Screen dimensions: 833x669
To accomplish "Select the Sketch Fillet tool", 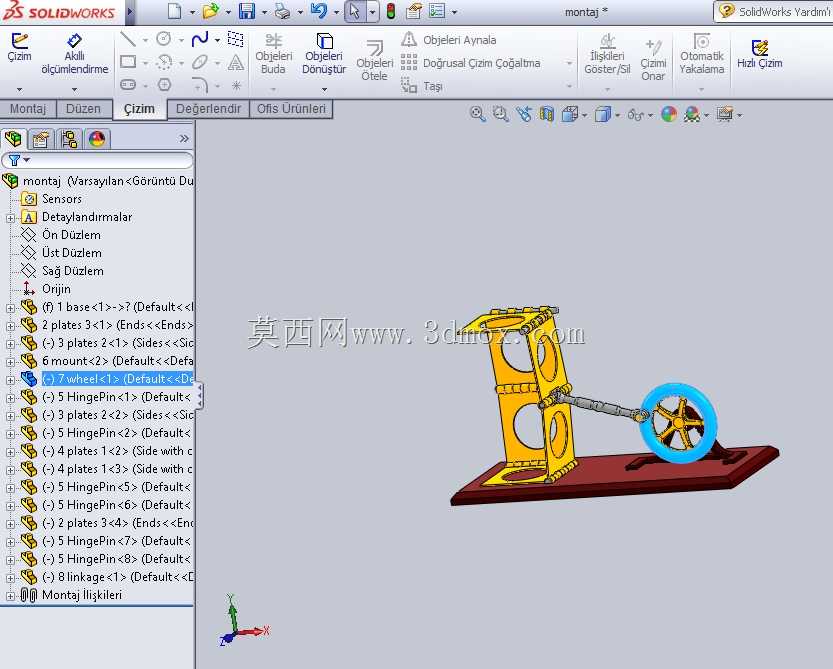I will click(x=200, y=84).
